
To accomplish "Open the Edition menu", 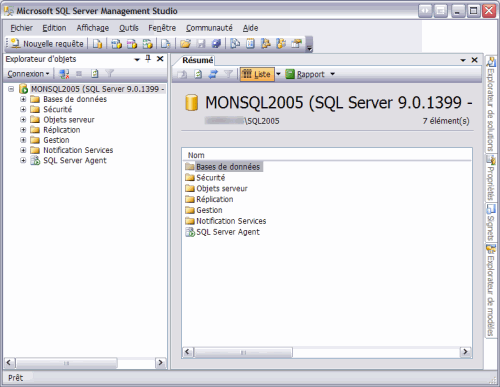I will pyautogui.click(x=54, y=28).
